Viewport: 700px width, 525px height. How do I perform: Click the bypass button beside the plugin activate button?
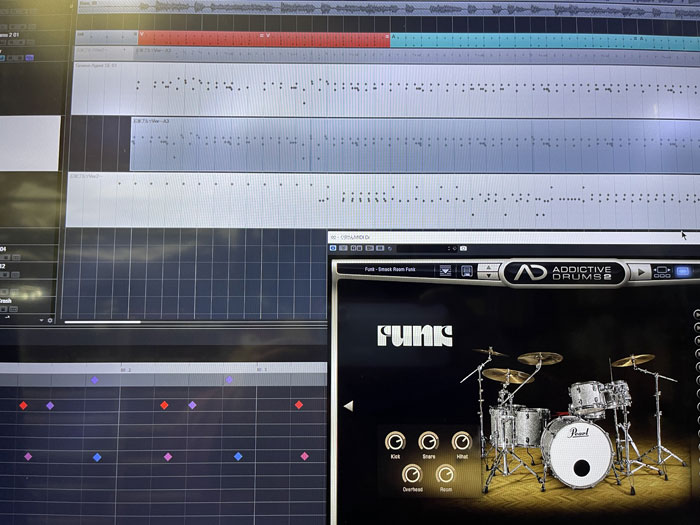click(343, 248)
